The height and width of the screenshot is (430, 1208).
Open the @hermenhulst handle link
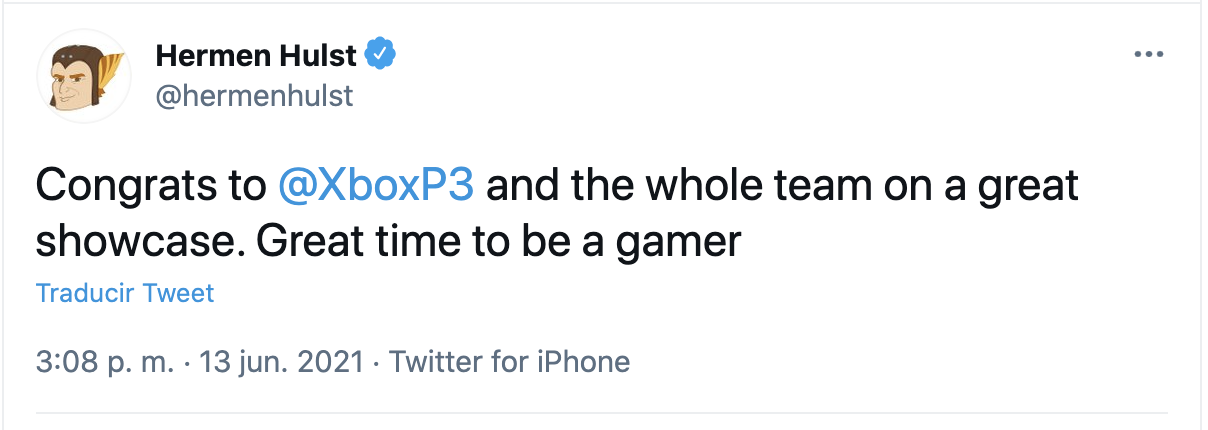[254, 96]
